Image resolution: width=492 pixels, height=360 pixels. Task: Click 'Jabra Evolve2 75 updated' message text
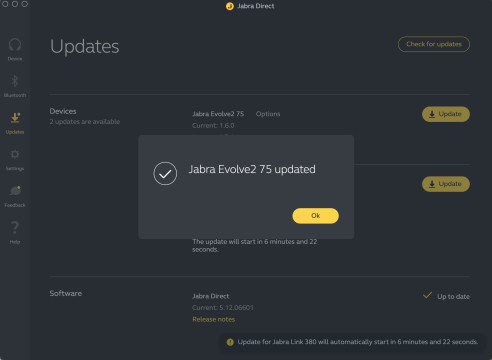252,169
